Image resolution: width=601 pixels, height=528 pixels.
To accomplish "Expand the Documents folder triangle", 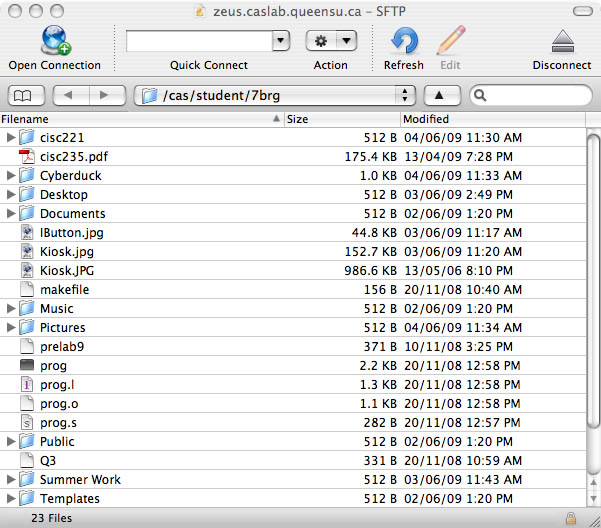I will [11, 213].
